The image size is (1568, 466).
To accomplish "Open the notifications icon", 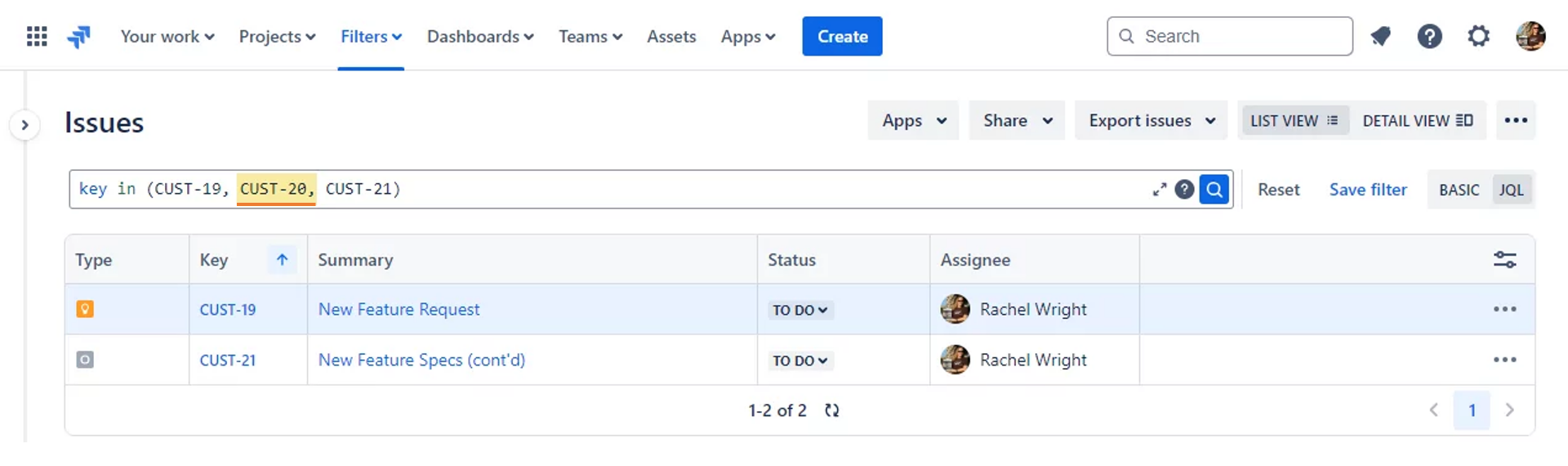I will click(1381, 36).
